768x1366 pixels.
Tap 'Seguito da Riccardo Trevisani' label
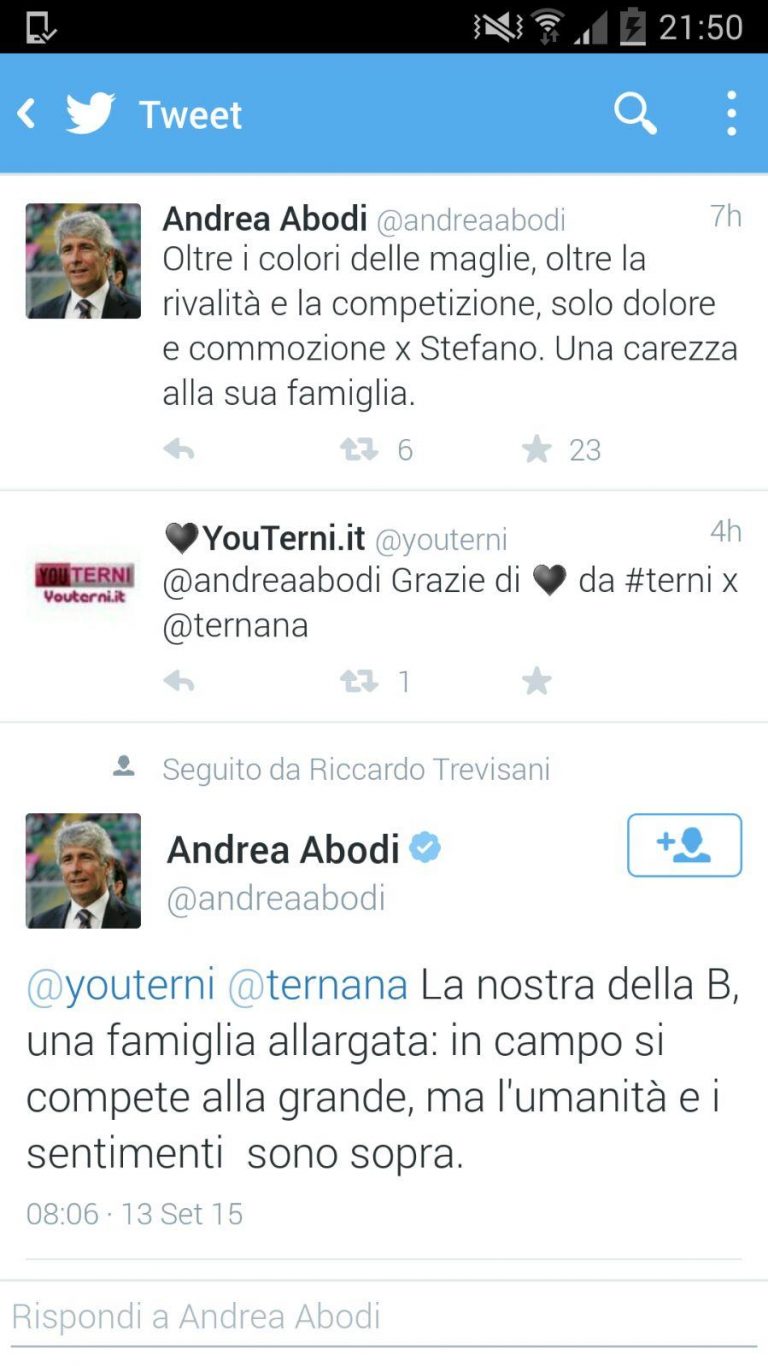(356, 769)
